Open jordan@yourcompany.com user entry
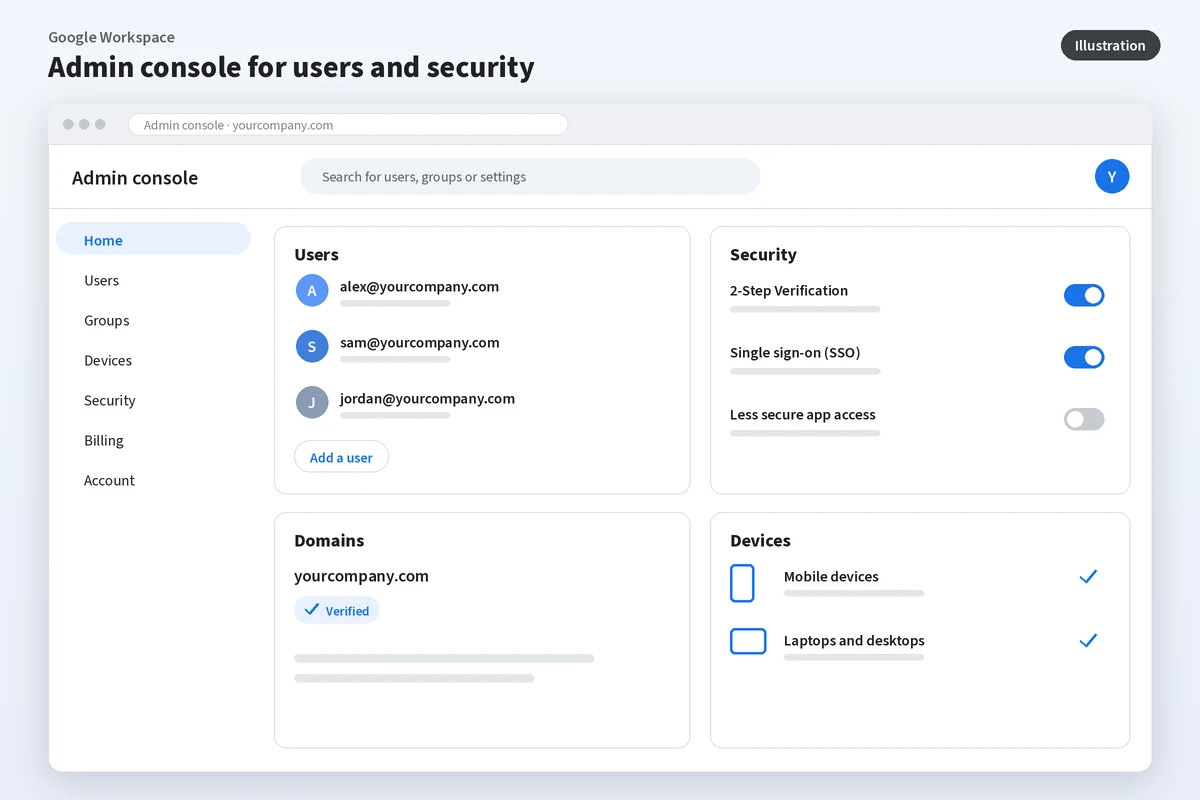1200x800 pixels. coord(427,398)
